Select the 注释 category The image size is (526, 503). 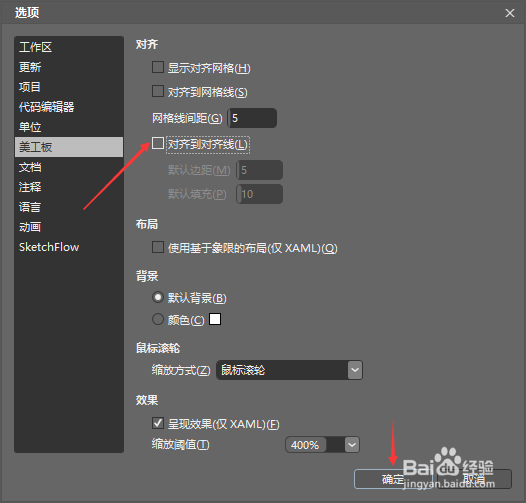tap(69, 187)
